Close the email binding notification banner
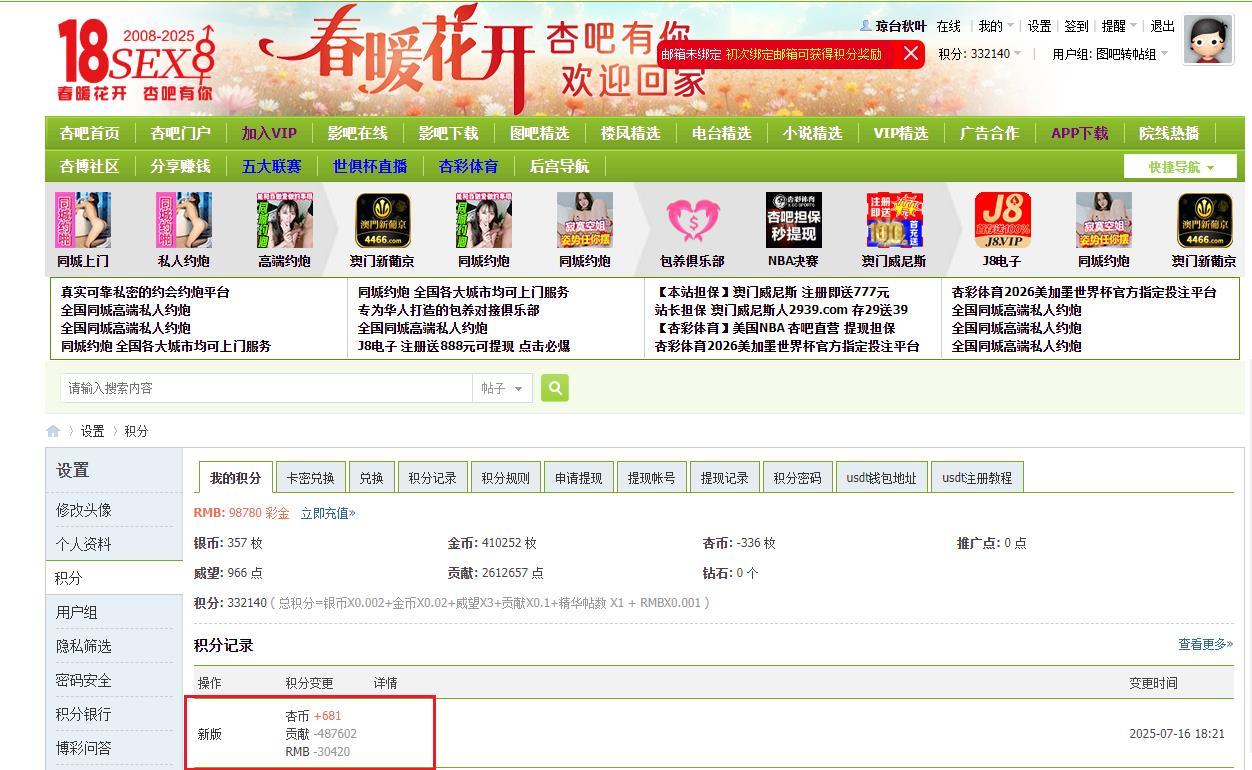The height and width of the screenshot is (770, 1252). (x=910, y=54)
